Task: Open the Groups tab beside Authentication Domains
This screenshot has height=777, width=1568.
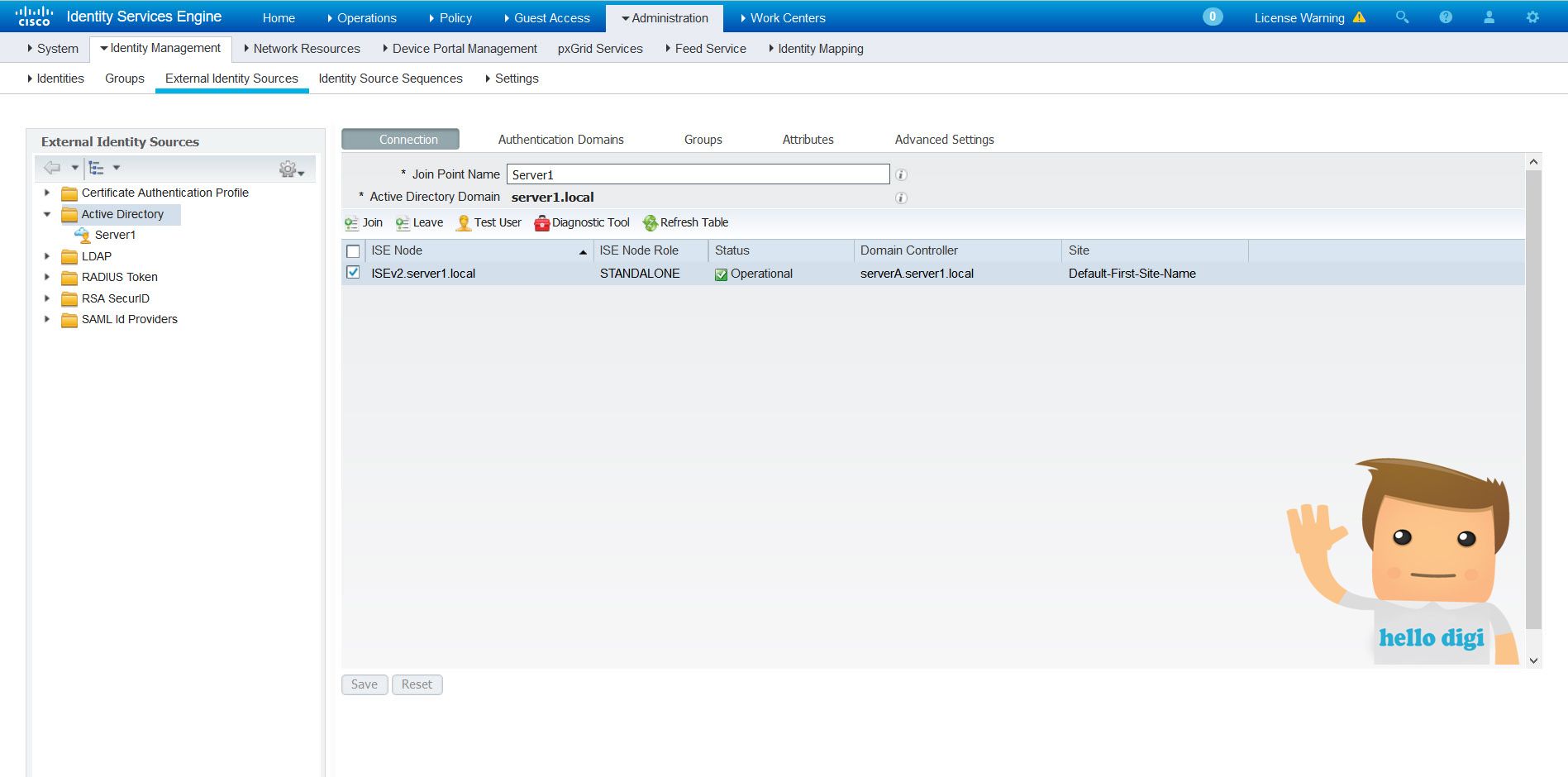Action: point(703,140)
